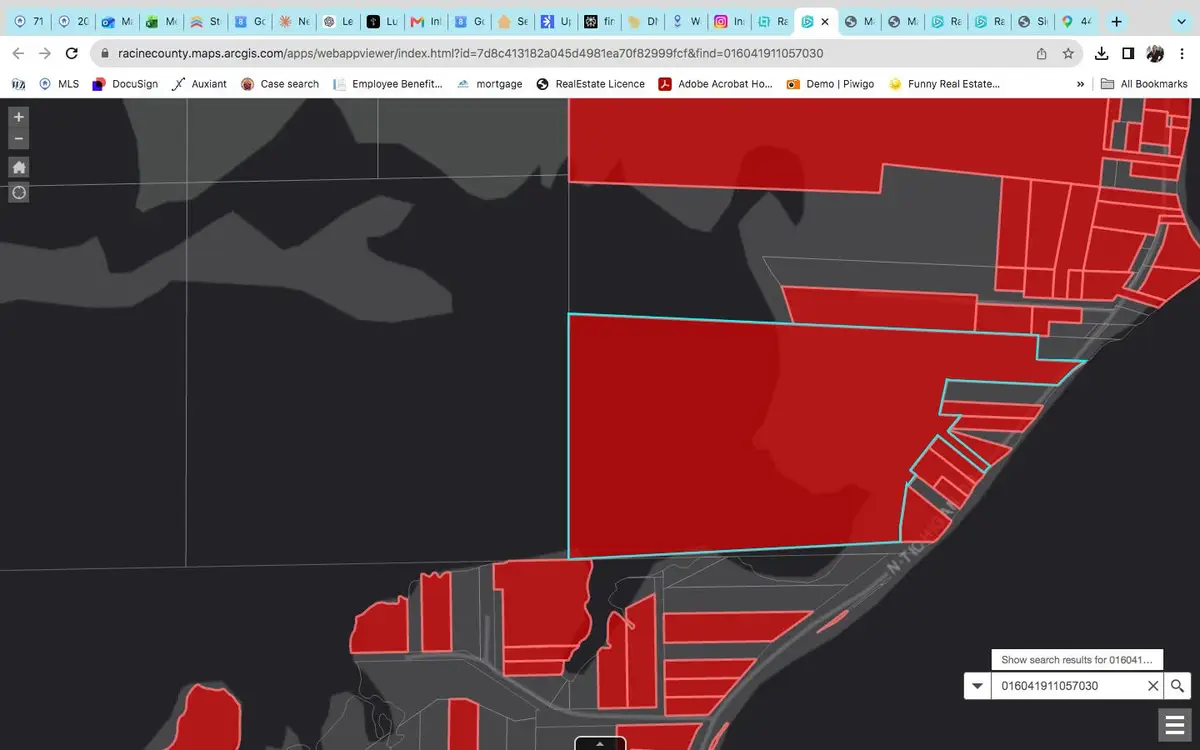
Task: Clear the parcel search text
Action: (x=1153, y=686)
